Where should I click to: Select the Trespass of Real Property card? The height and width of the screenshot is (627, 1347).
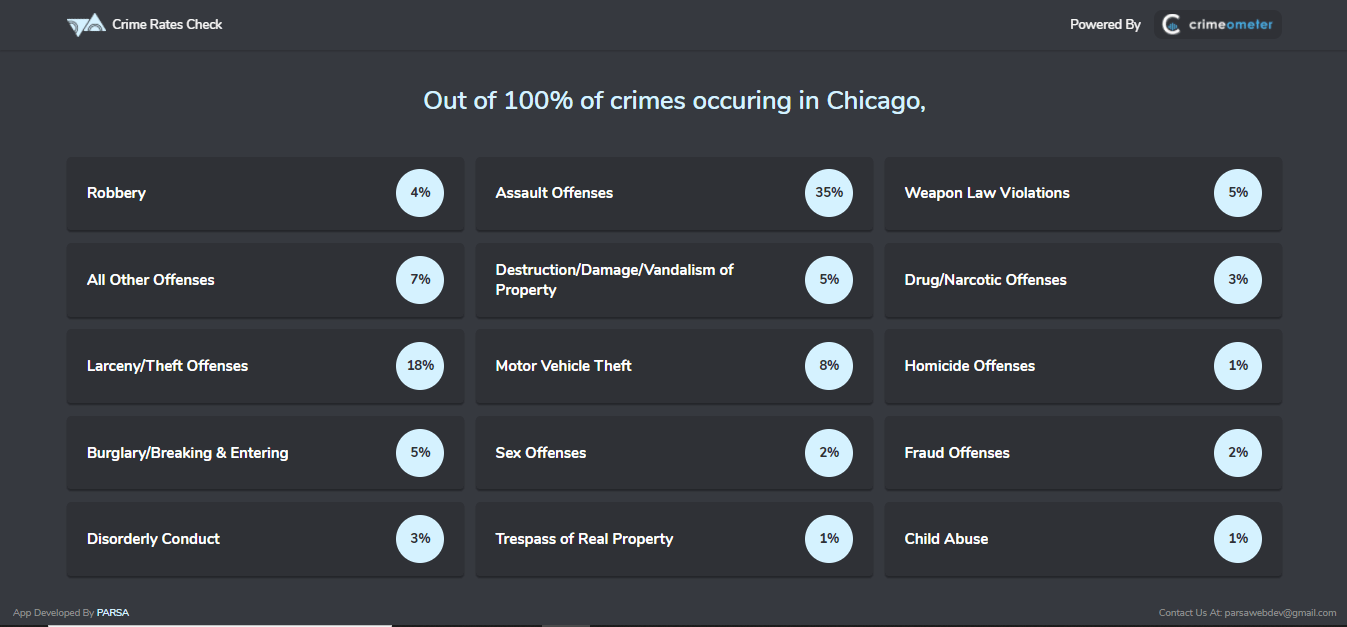click(674, 539)
